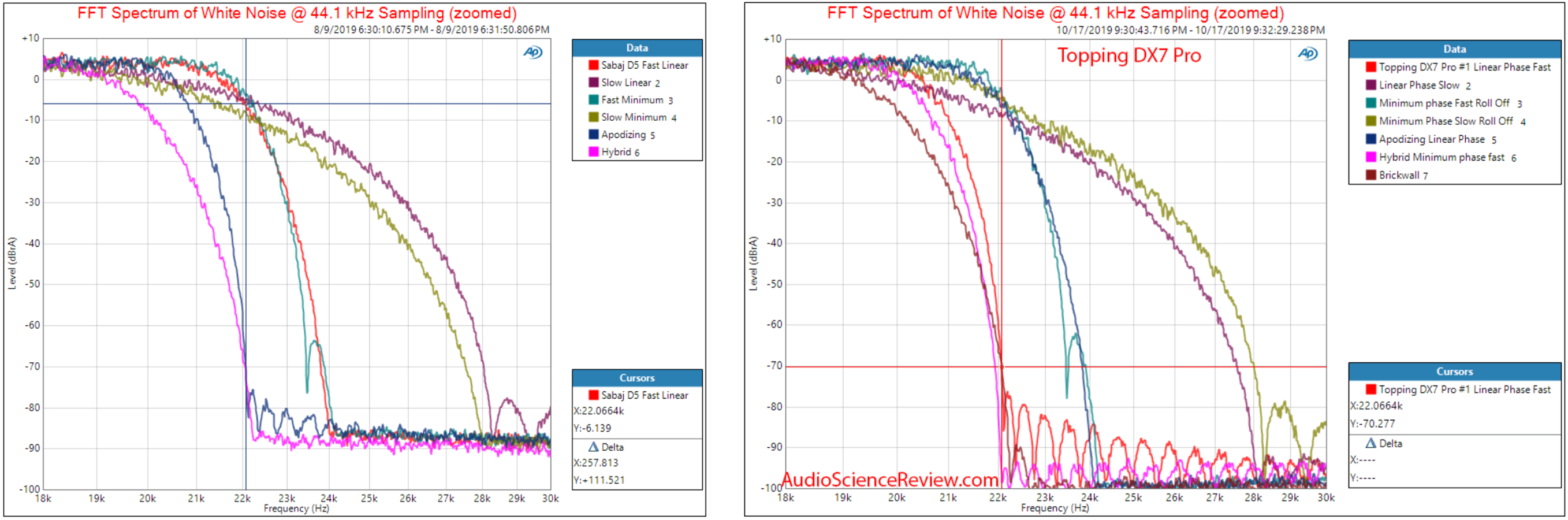Click the 8/9/2019 timestamp on left graph
This screenshot has height=520, width=1568.
pyautogui.click(x=431, y=29)
